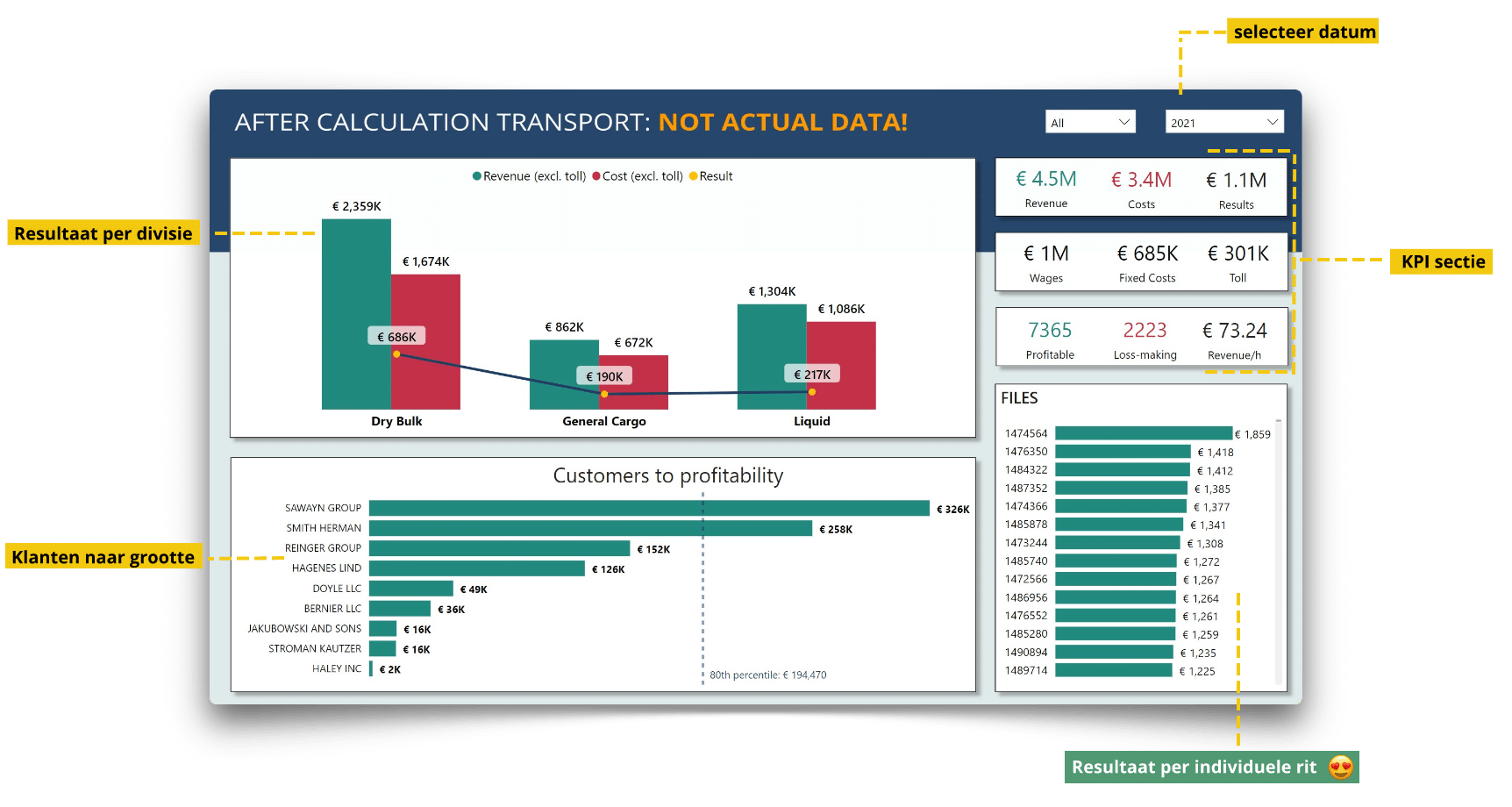Select the HAGENES LIND customer bar
The image size is (1512, 807).
coord(476,568)
